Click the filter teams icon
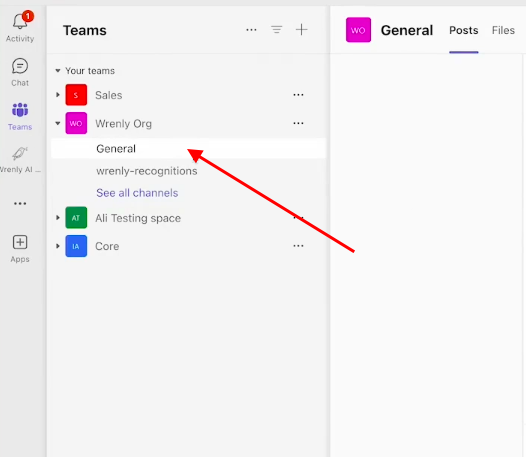The image size is (526, 457). [x=276, y=30]
